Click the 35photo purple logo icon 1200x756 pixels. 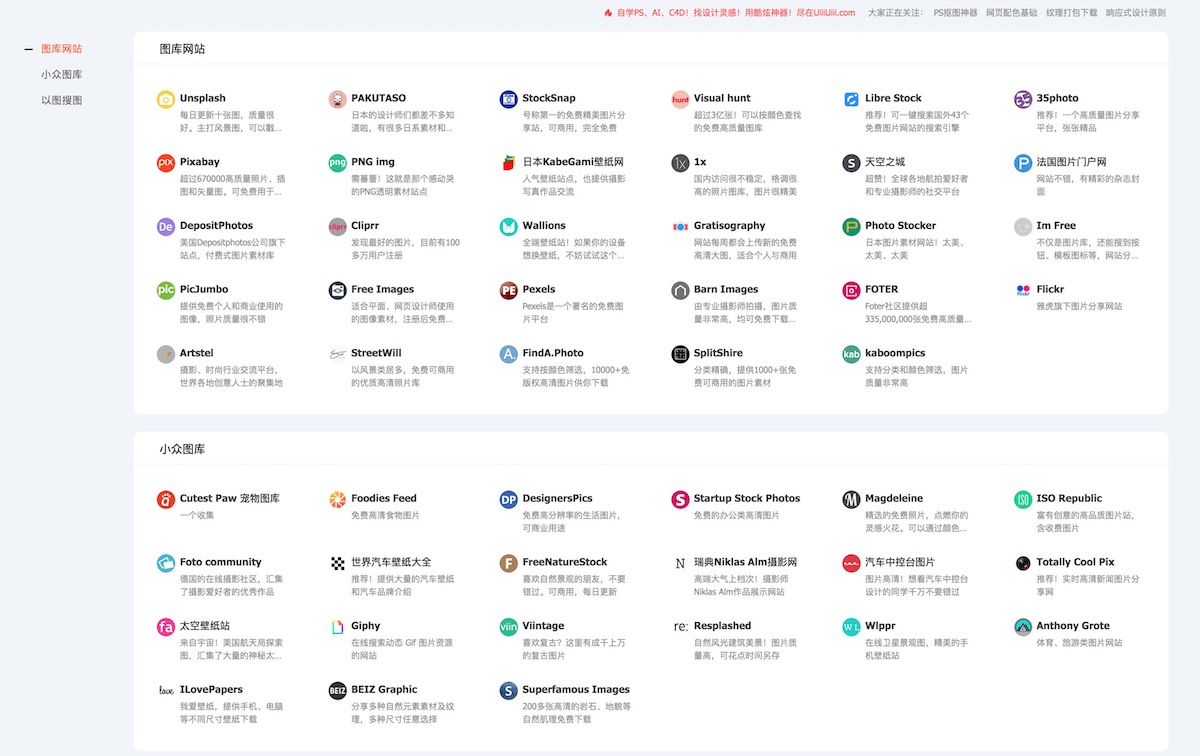point(1023,99)
